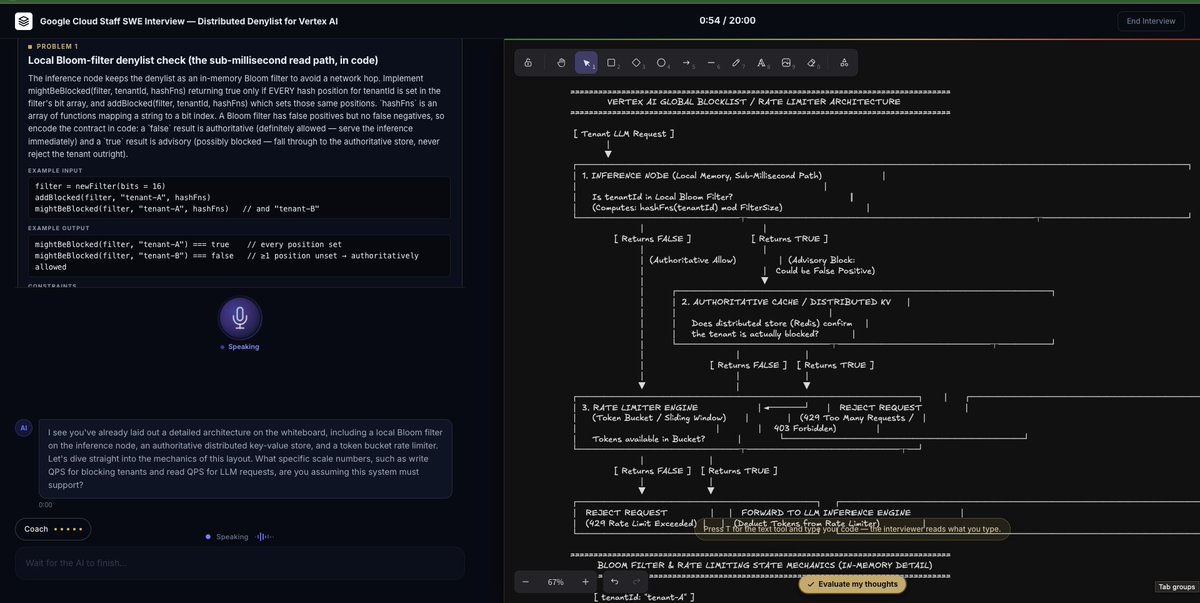Select the Text tool
The height and width of the screenshot is (603, 1200).
click(762, 63)
